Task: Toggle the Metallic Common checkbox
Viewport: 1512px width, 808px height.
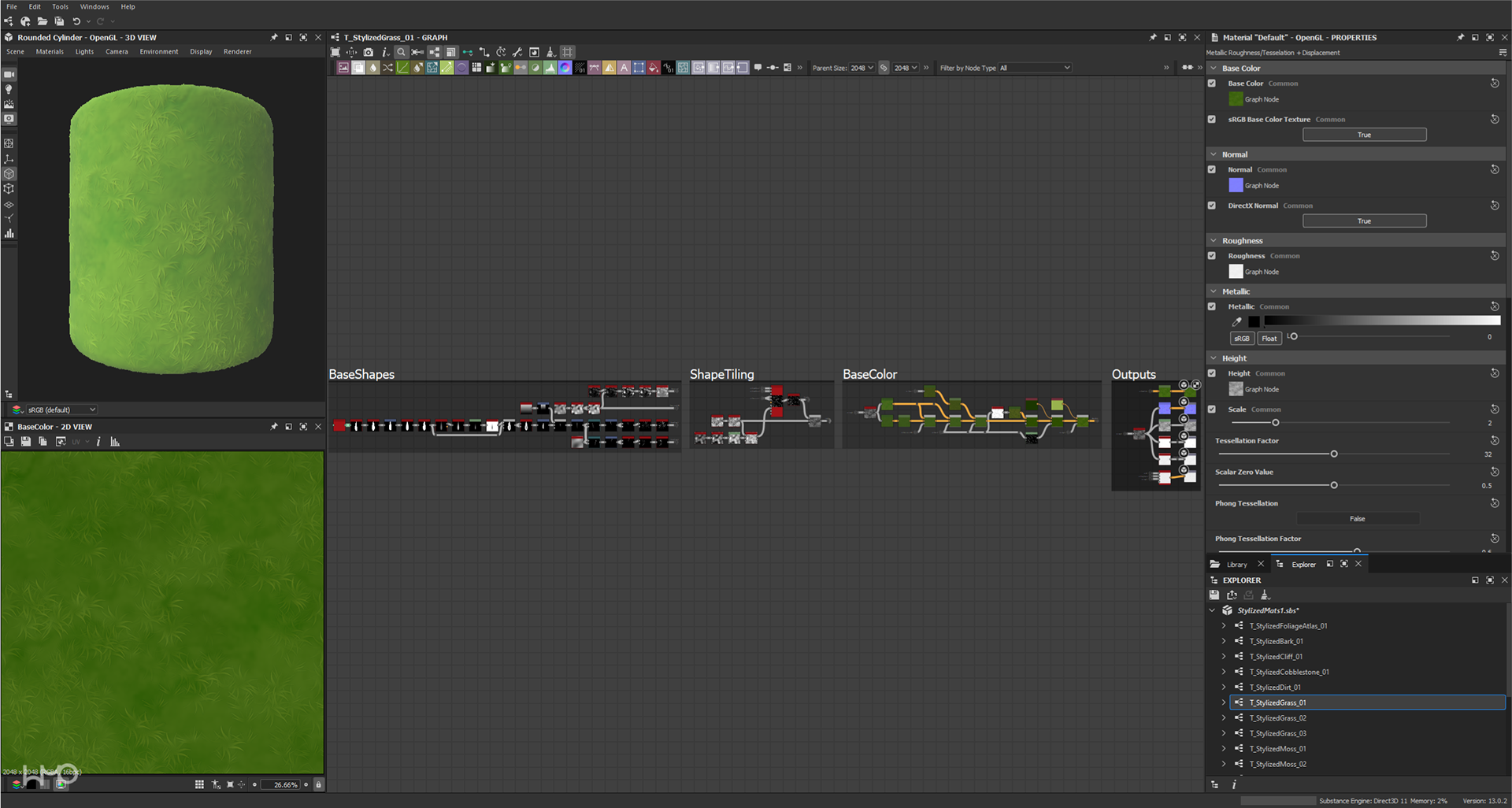Action: click(x=1212, y=306)
